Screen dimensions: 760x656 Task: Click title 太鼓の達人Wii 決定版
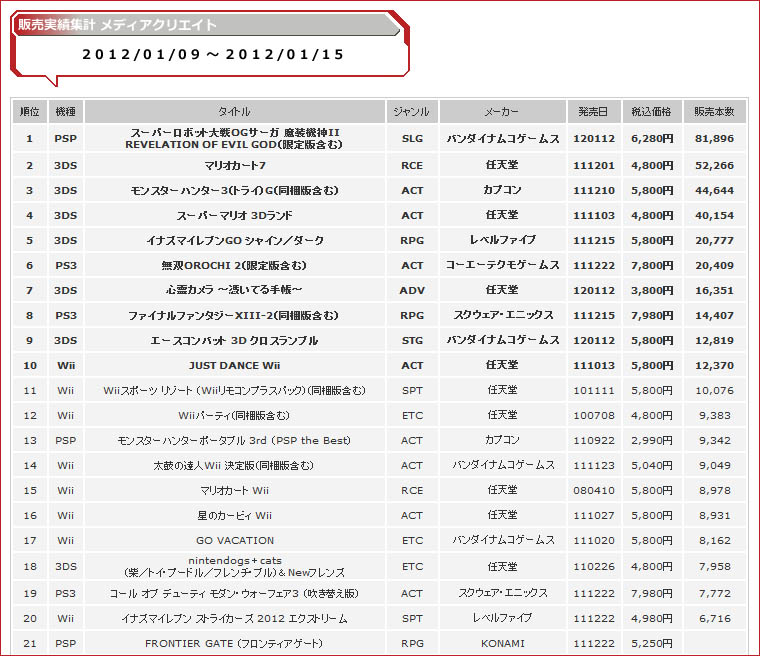[x=235, y=465]
